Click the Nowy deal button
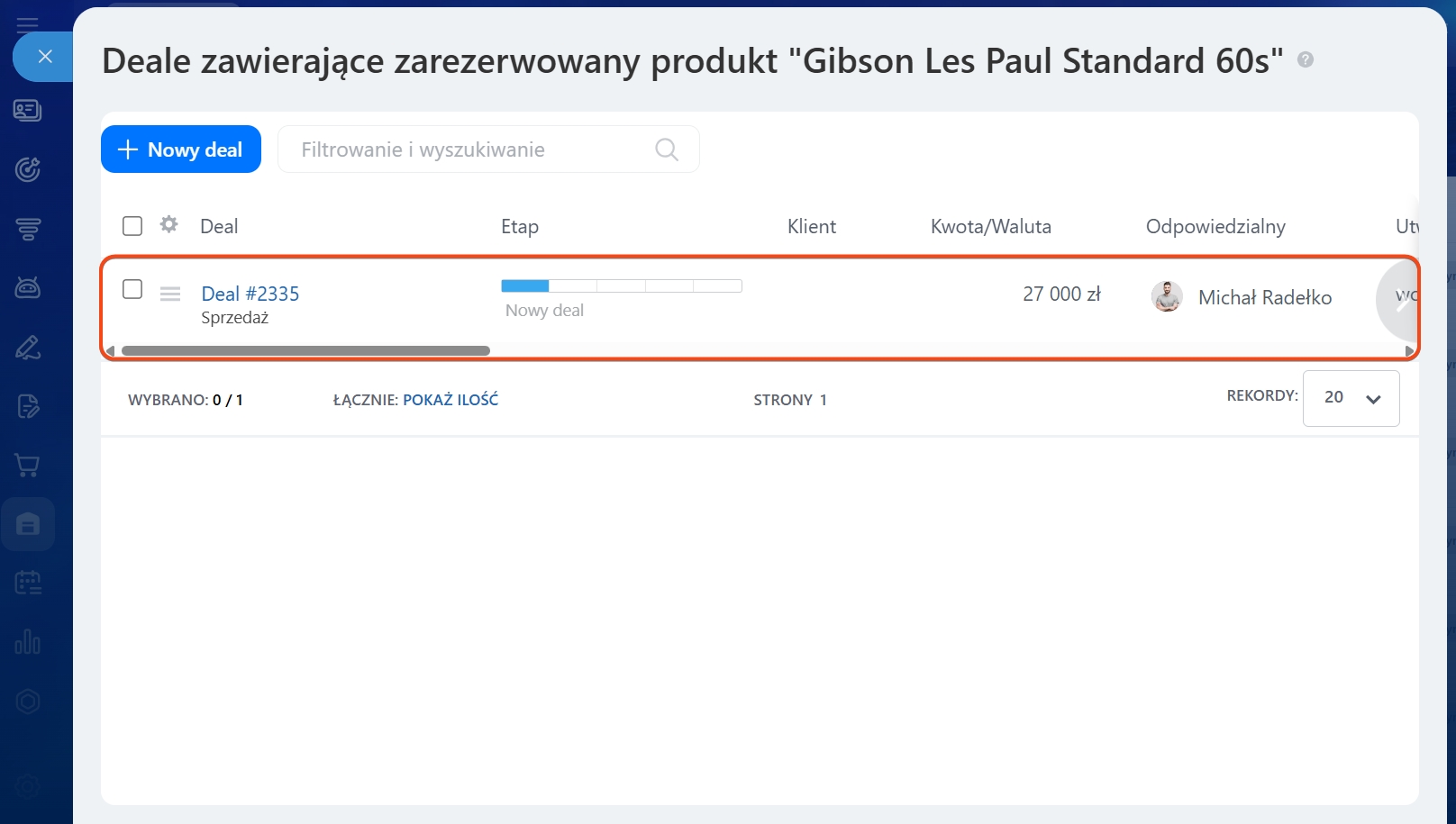This screenshot has height=824, width=1456. tap(181, 149)
